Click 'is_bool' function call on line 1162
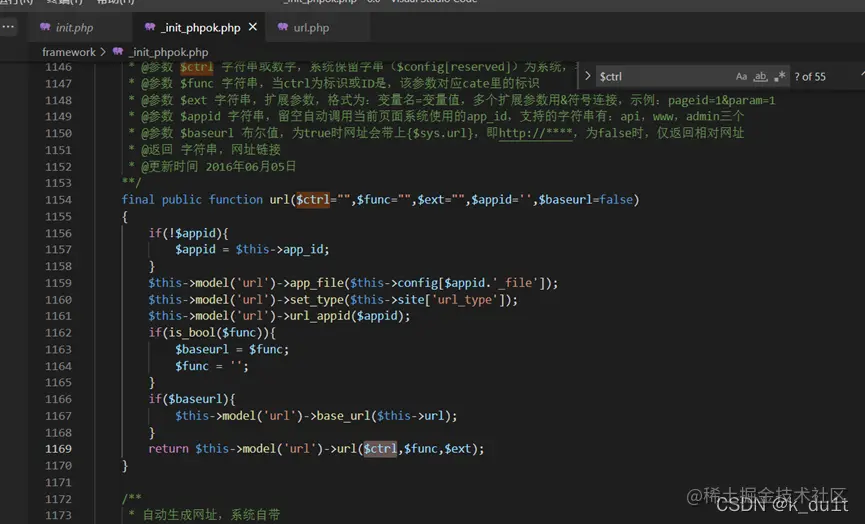 click(x=193, y=333)
